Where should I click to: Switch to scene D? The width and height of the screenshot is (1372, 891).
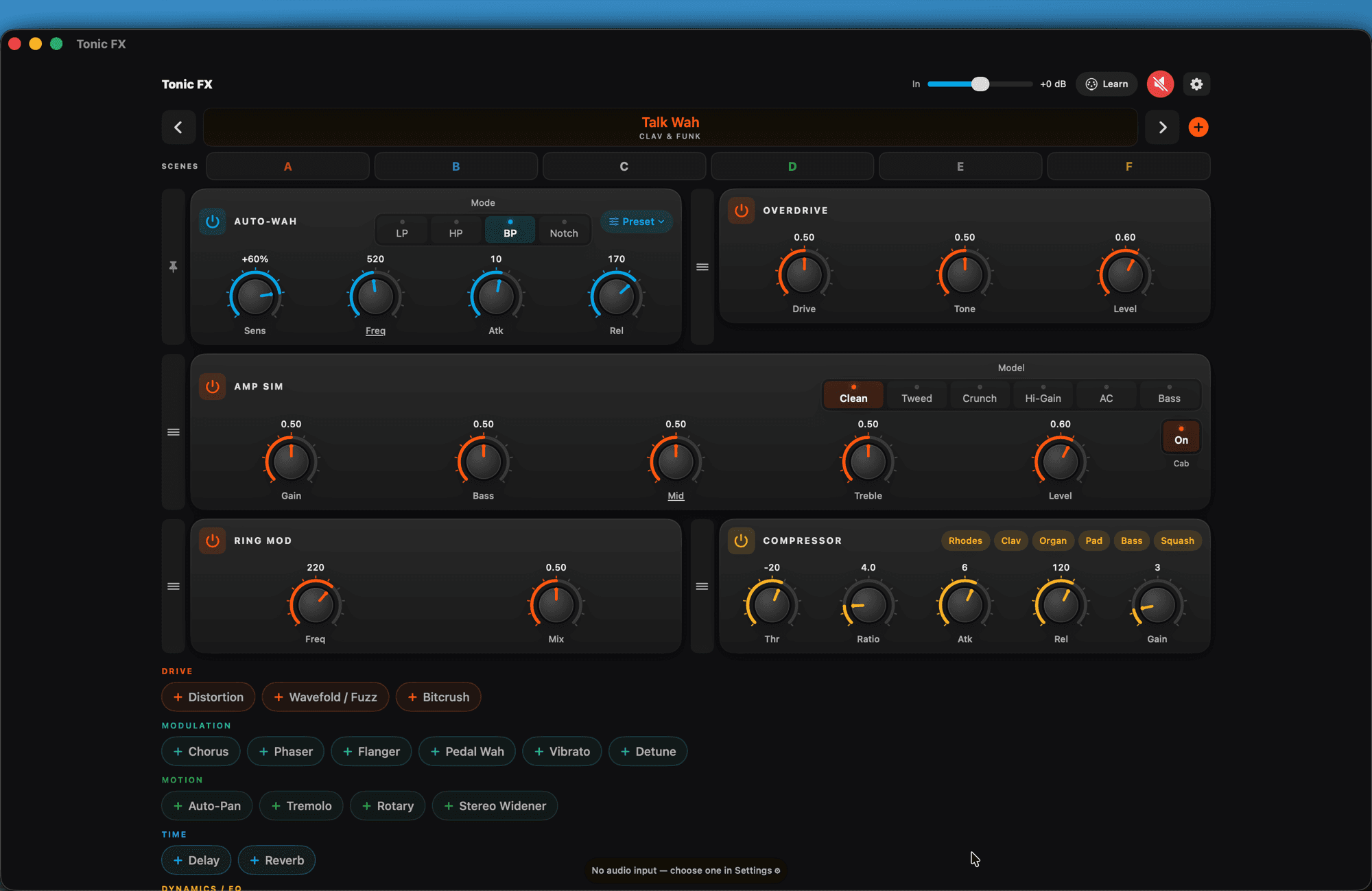(x=792, y=167)
